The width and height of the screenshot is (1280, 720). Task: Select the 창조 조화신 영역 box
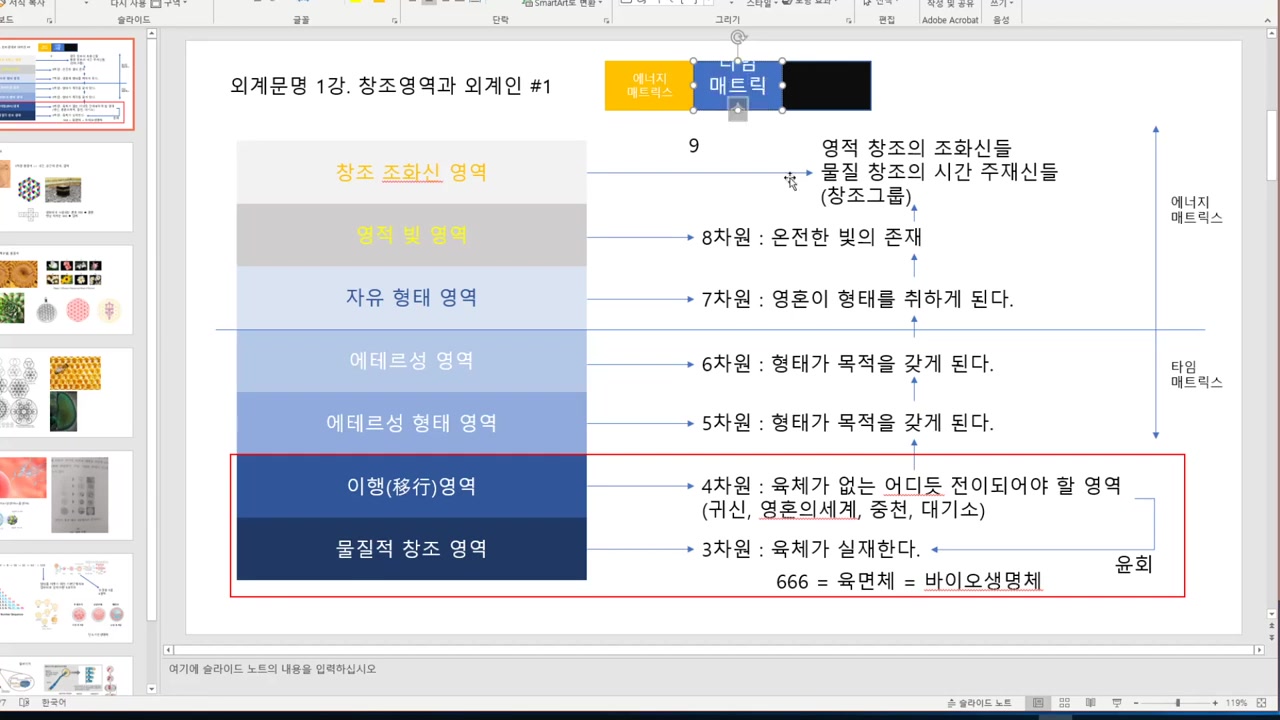[x=411, y=172]
